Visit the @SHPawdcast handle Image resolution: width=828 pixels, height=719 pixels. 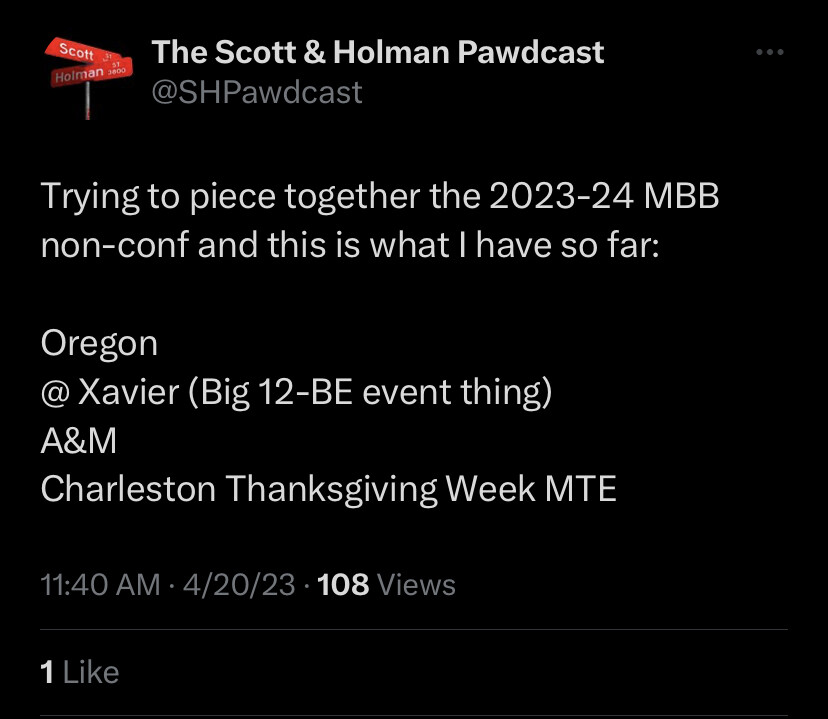(257, 92)
